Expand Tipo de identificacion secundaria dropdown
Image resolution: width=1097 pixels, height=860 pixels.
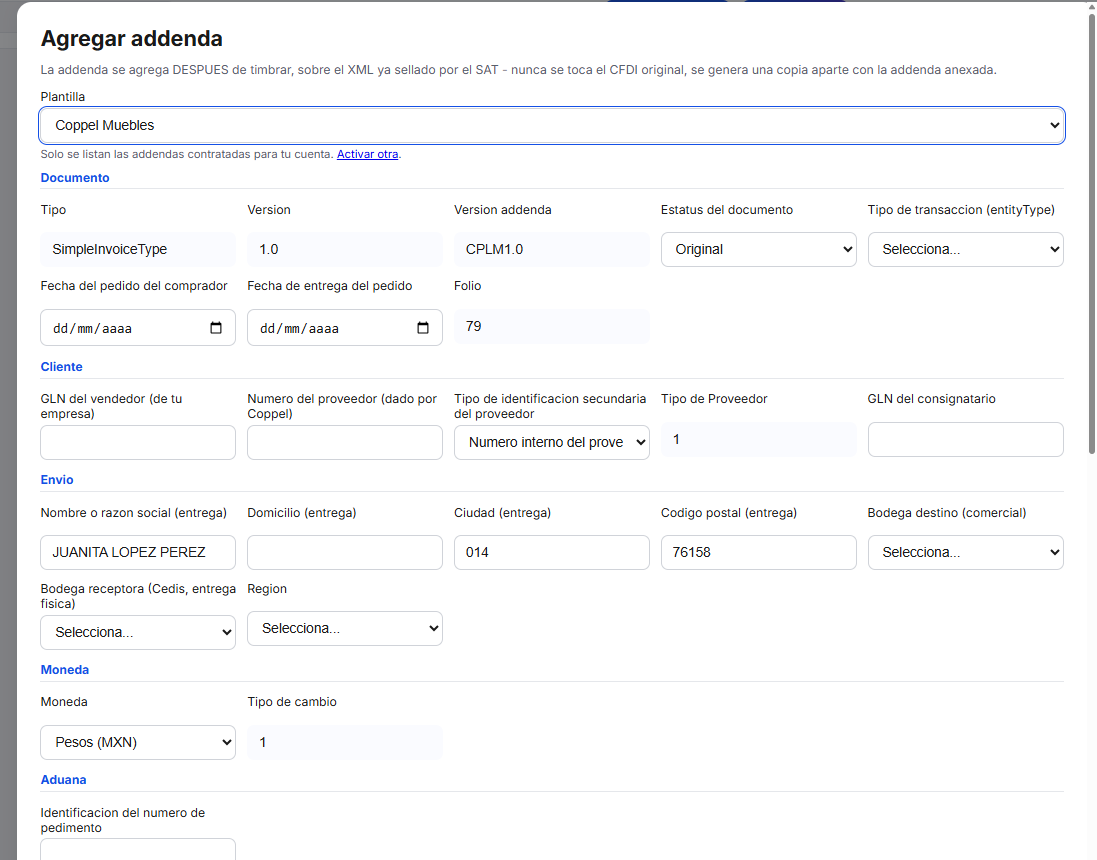click(551, 442)
